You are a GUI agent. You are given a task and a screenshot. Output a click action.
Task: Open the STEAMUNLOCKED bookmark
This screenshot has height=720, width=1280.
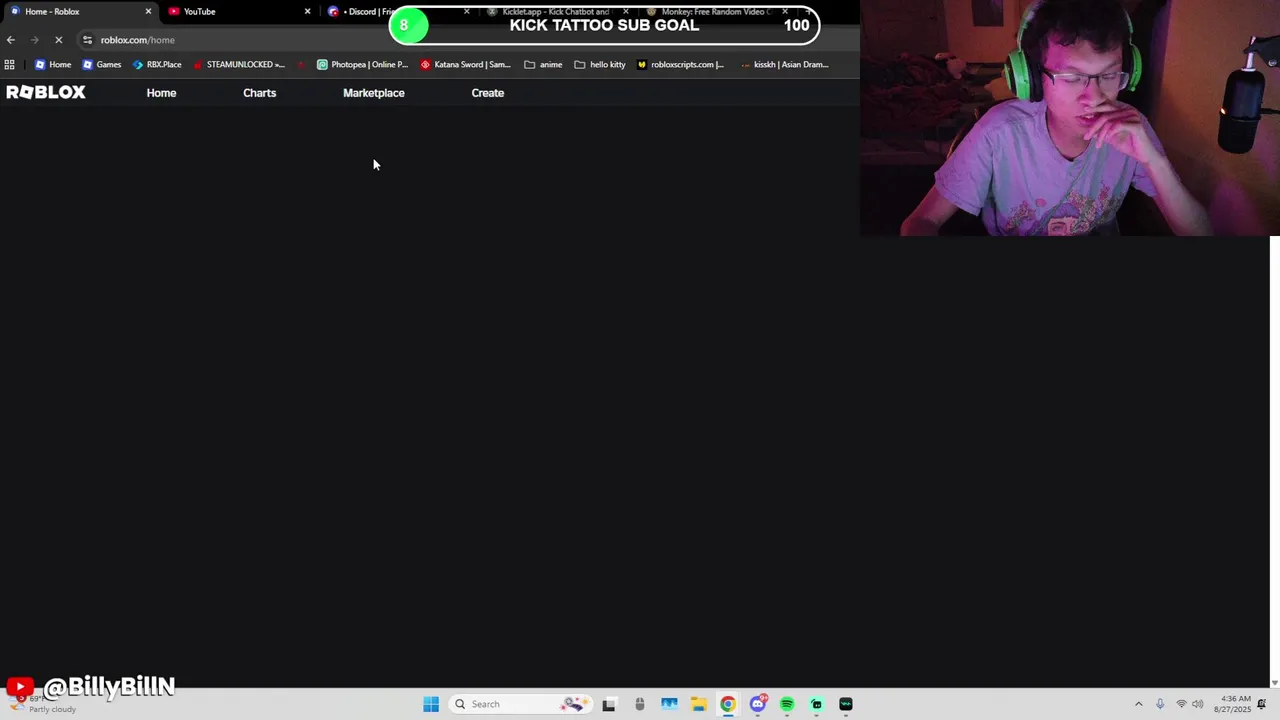point(238,64)
